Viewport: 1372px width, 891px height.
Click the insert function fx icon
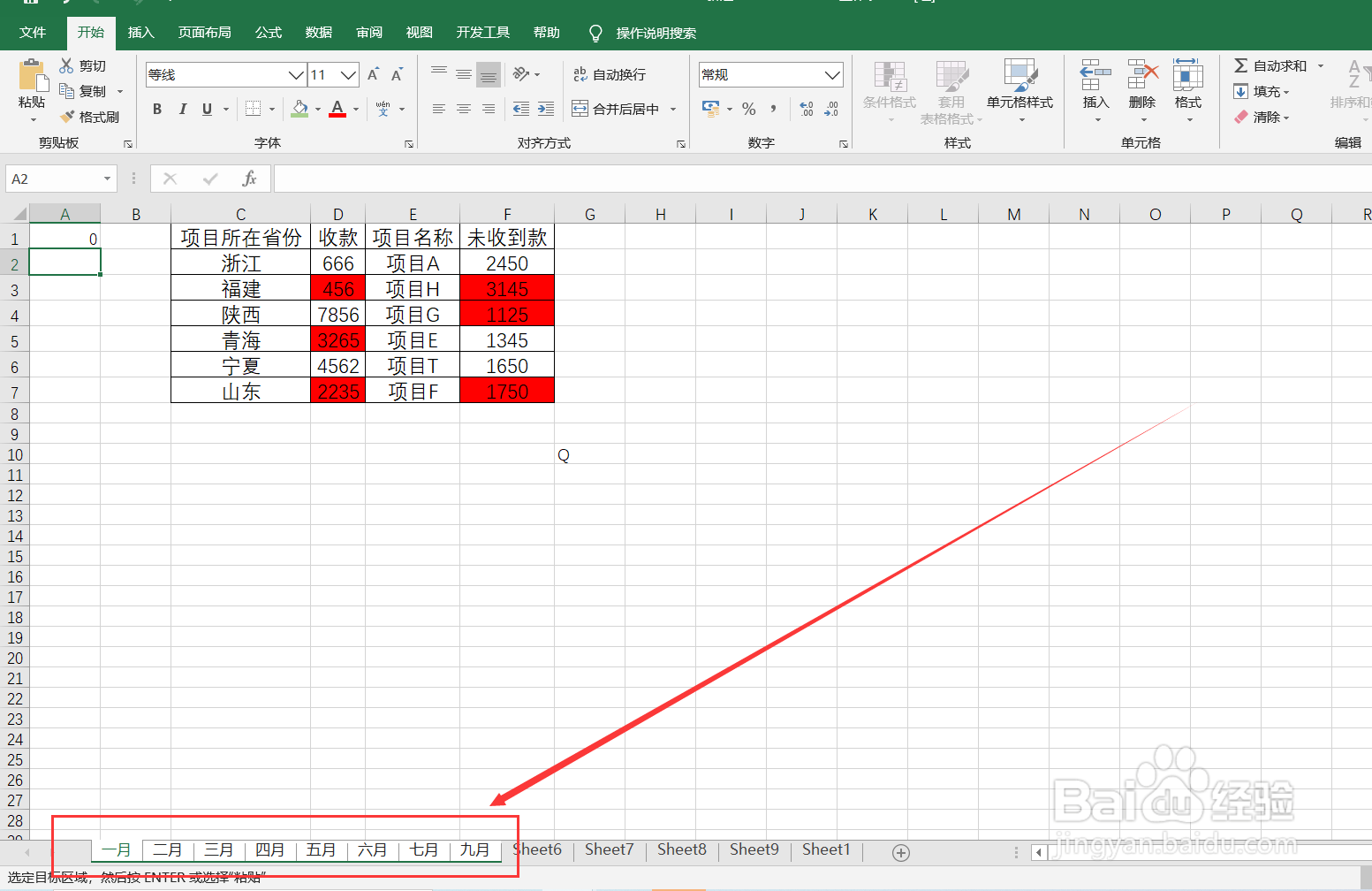tap(249, 179)
